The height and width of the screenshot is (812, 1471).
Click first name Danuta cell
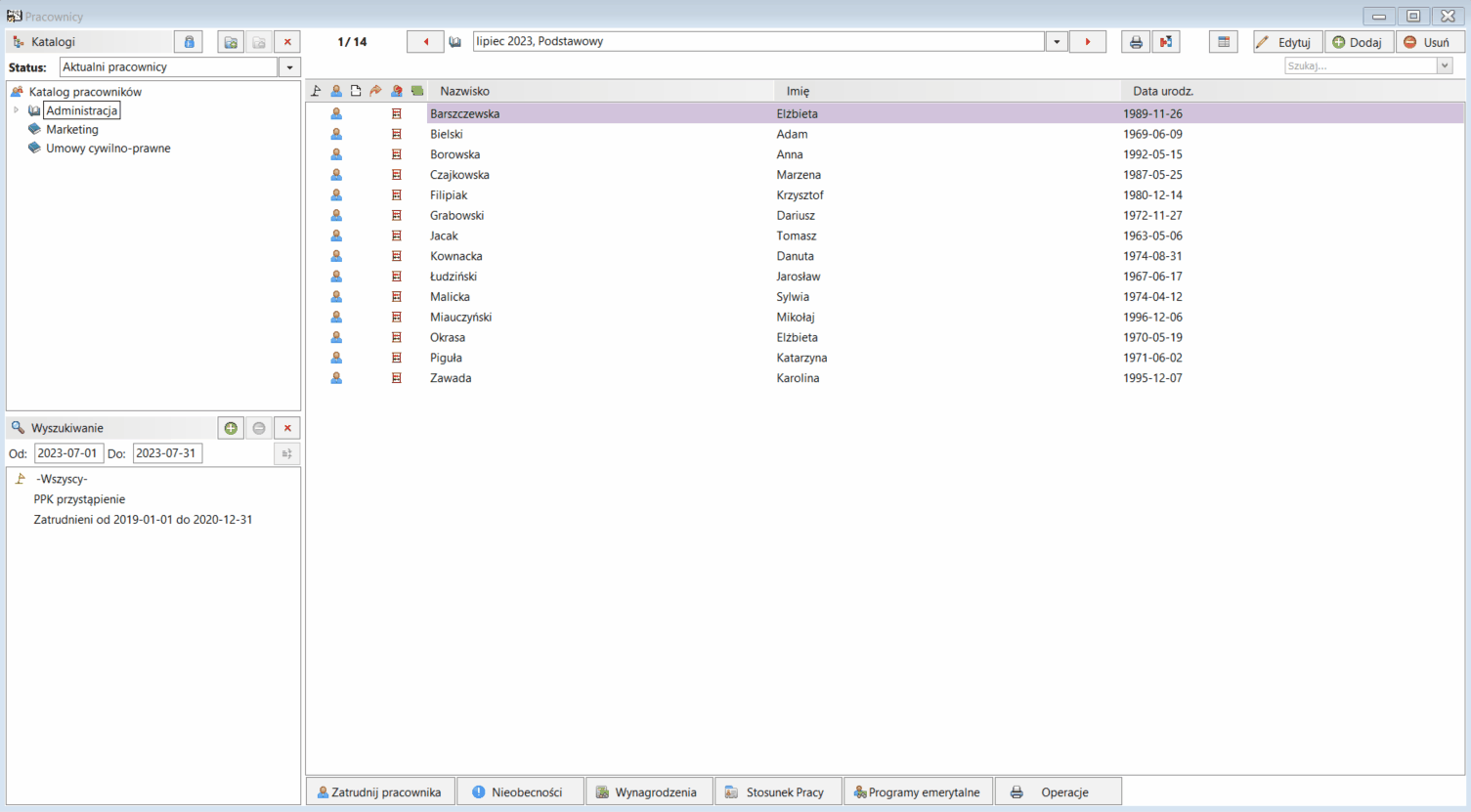coord(796,256)
